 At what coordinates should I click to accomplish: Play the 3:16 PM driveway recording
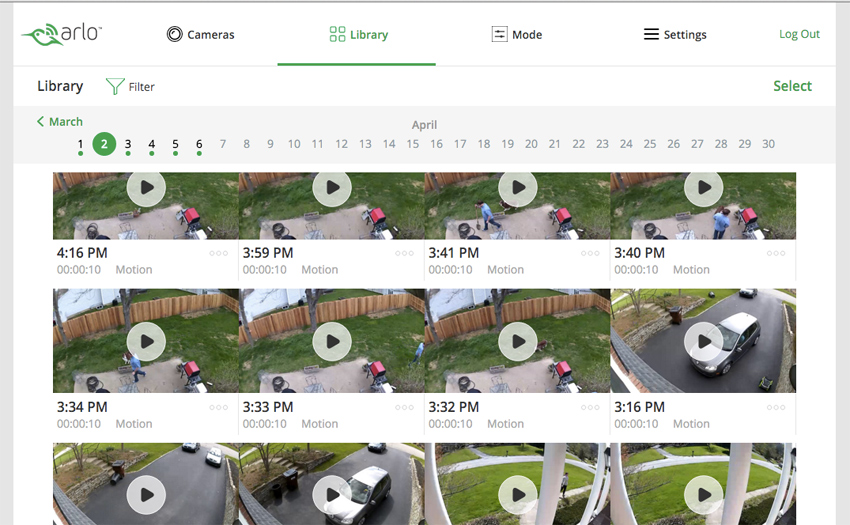coord(704,342)
